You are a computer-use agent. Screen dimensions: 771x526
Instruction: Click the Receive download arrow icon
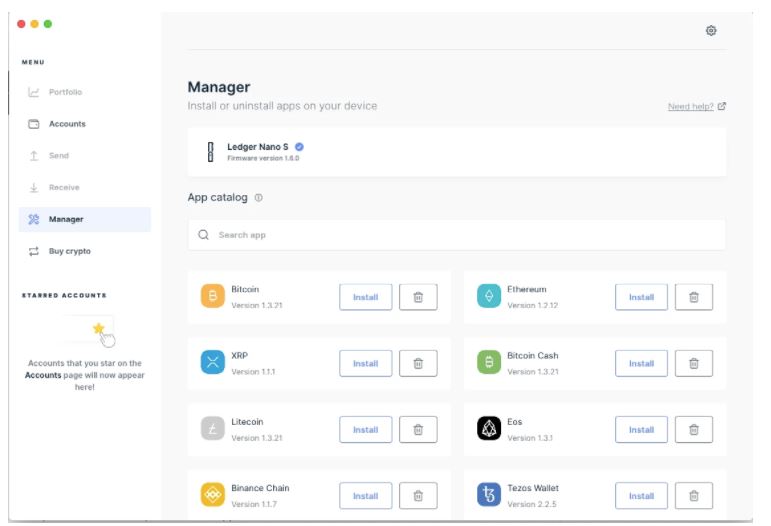click(x=33, y=187)
